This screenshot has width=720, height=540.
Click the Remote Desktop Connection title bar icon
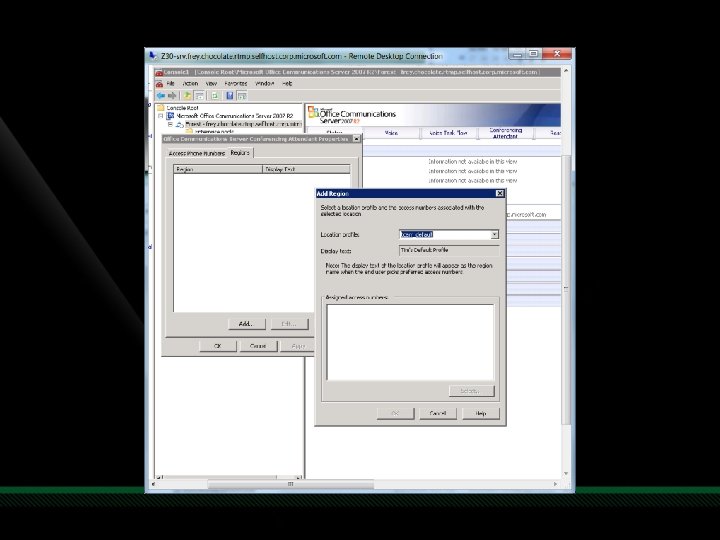click(152, 56)
